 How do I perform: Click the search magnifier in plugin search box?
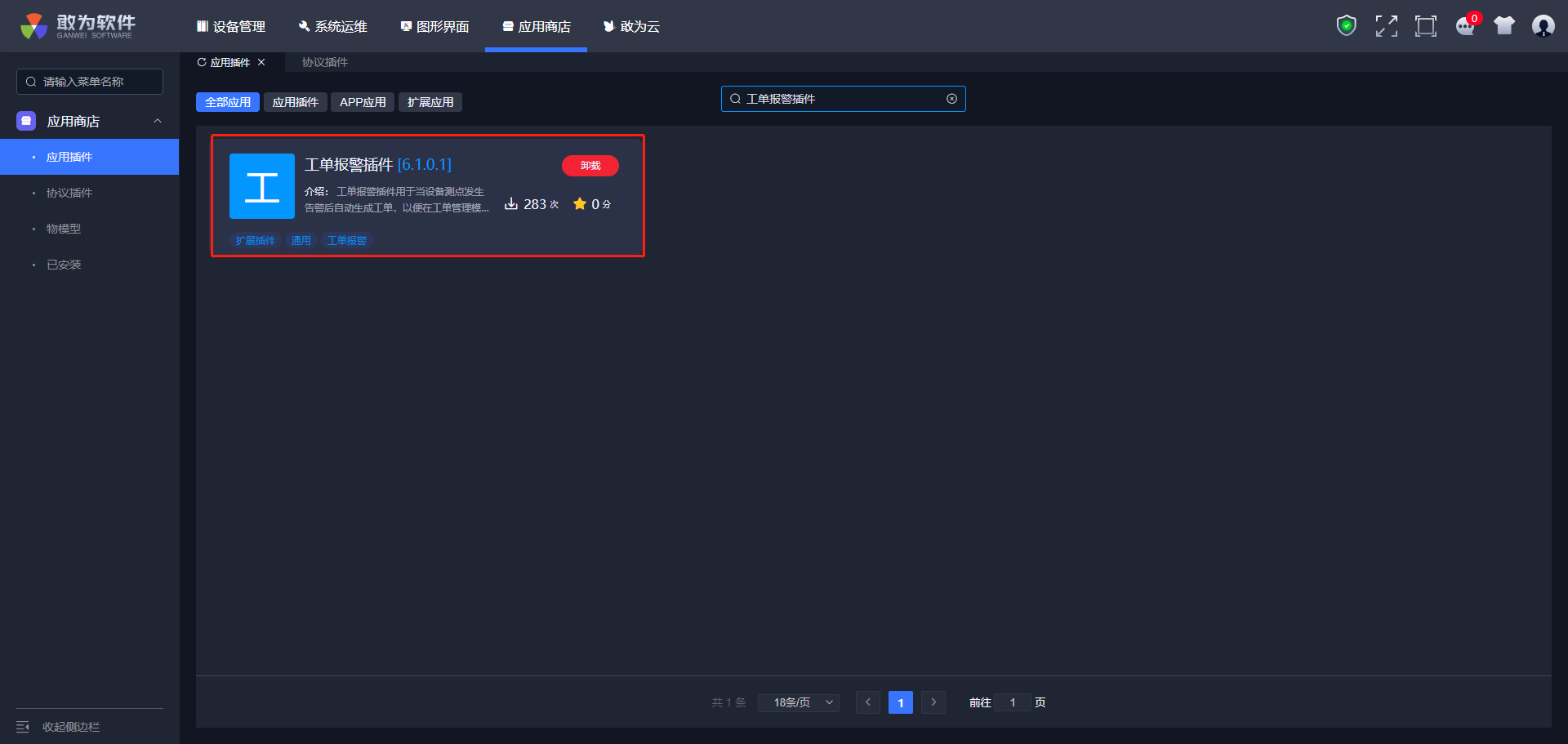click(x=735, y=99)
